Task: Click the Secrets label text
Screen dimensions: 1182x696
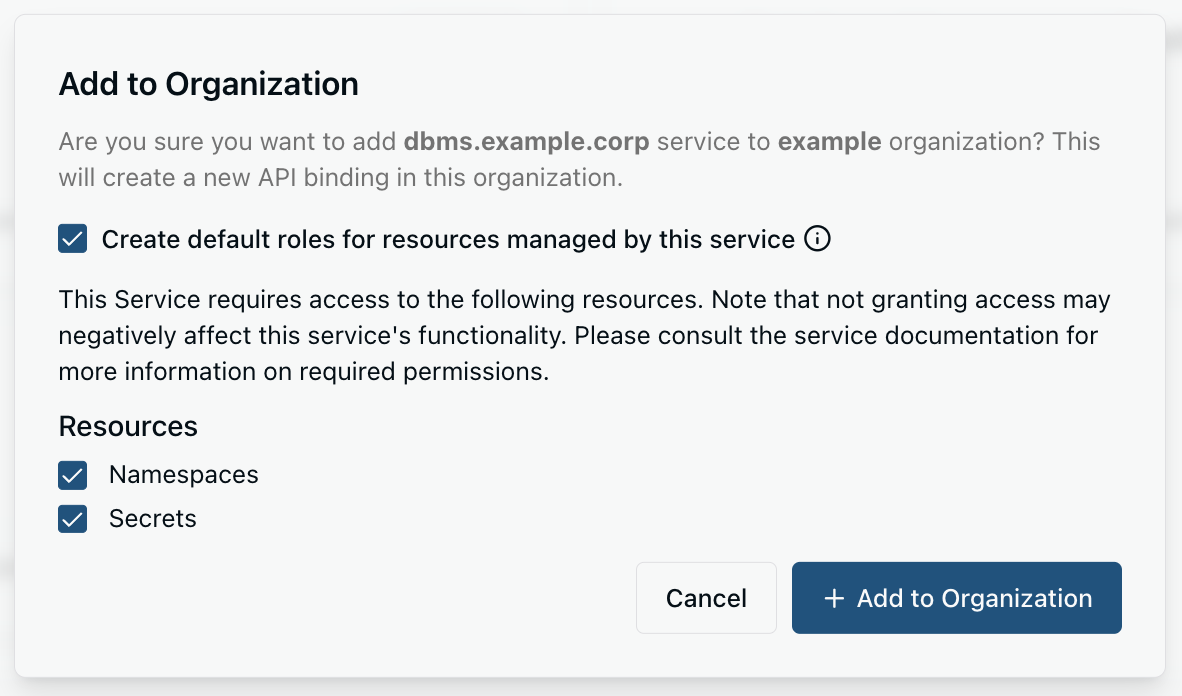Action: tap(153, 519)
